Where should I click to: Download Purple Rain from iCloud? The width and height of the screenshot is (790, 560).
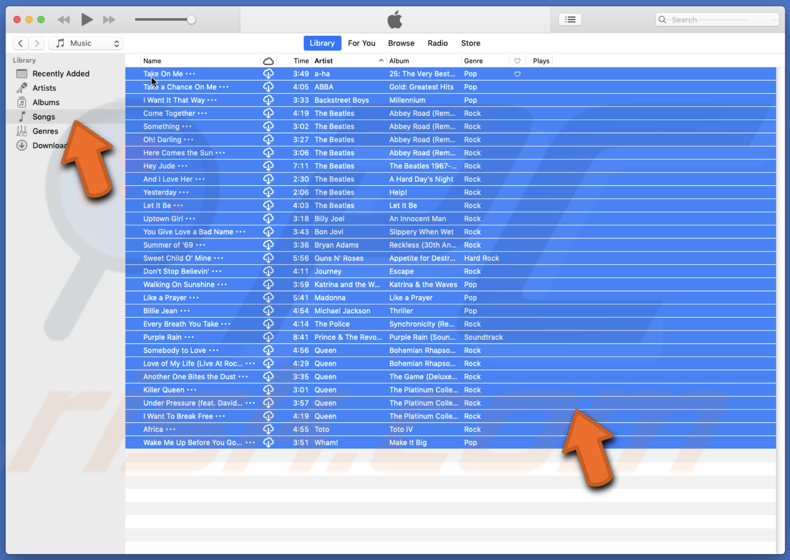point(268,337)
